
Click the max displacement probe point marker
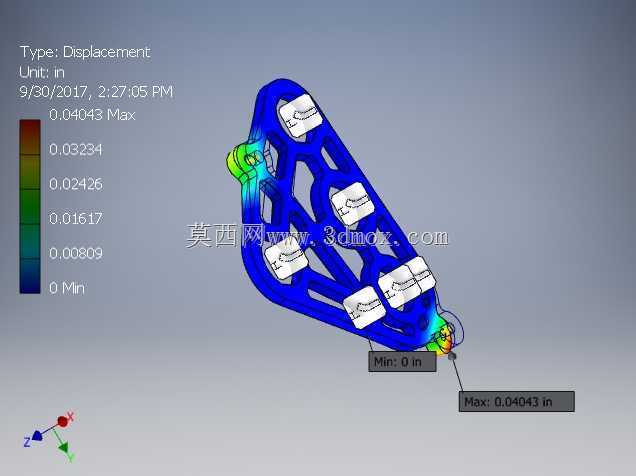(x=451, y=356)
